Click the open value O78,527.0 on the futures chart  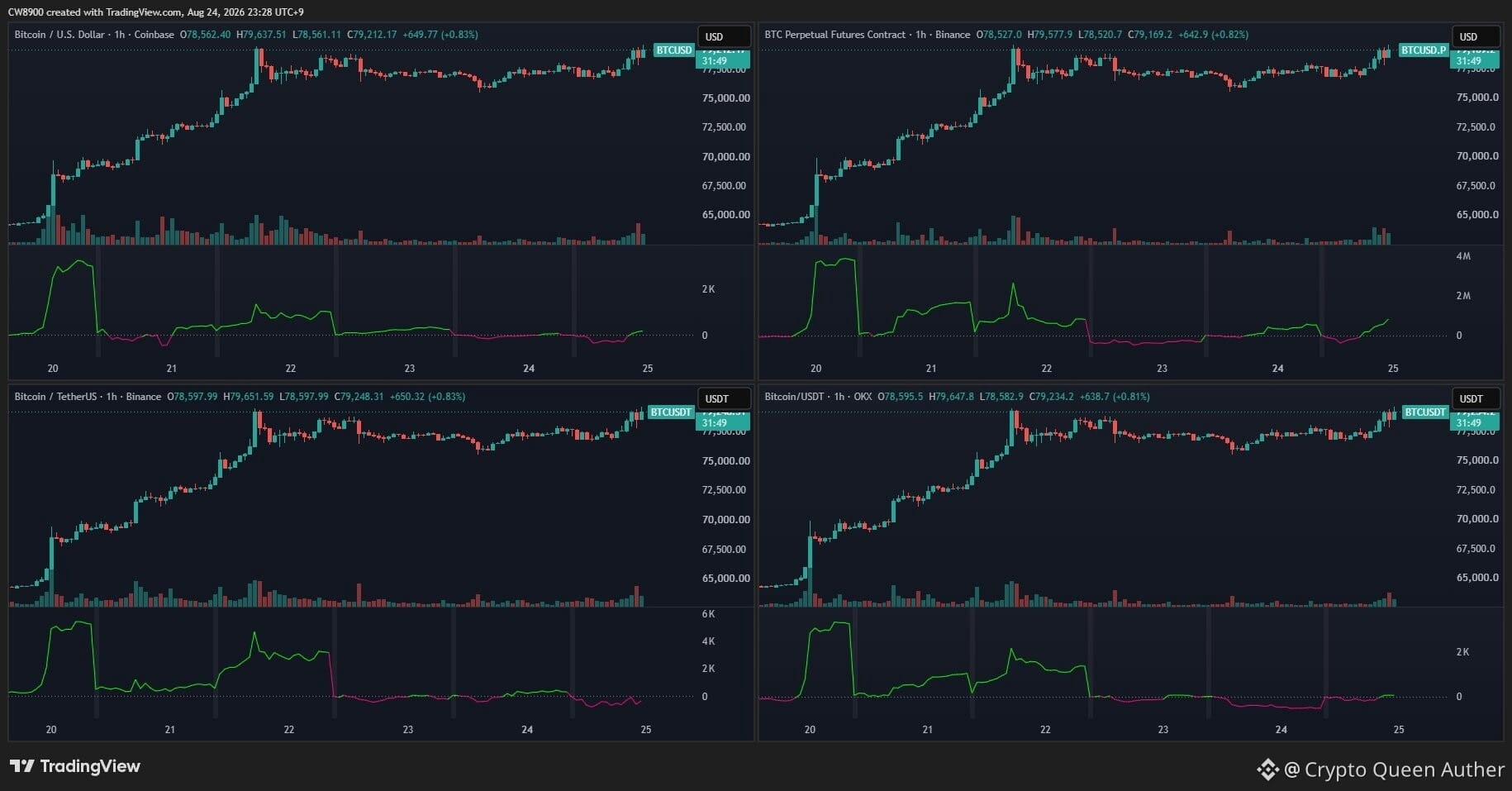[x=999, y=35]
